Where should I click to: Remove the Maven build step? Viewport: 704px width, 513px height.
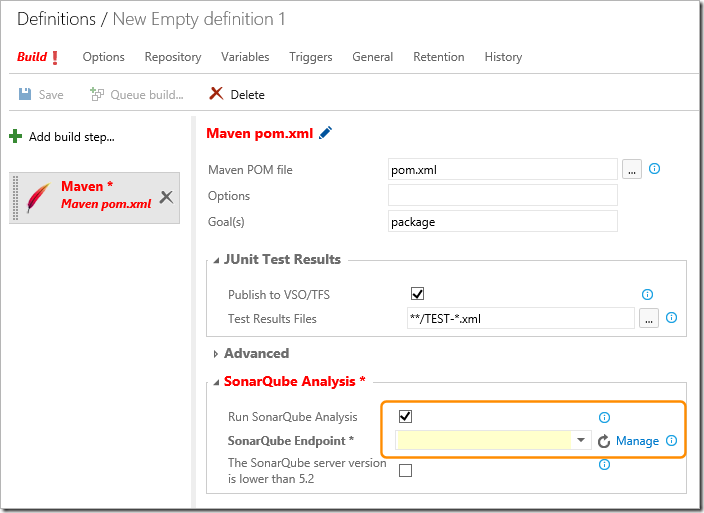[x=167, y=197]
